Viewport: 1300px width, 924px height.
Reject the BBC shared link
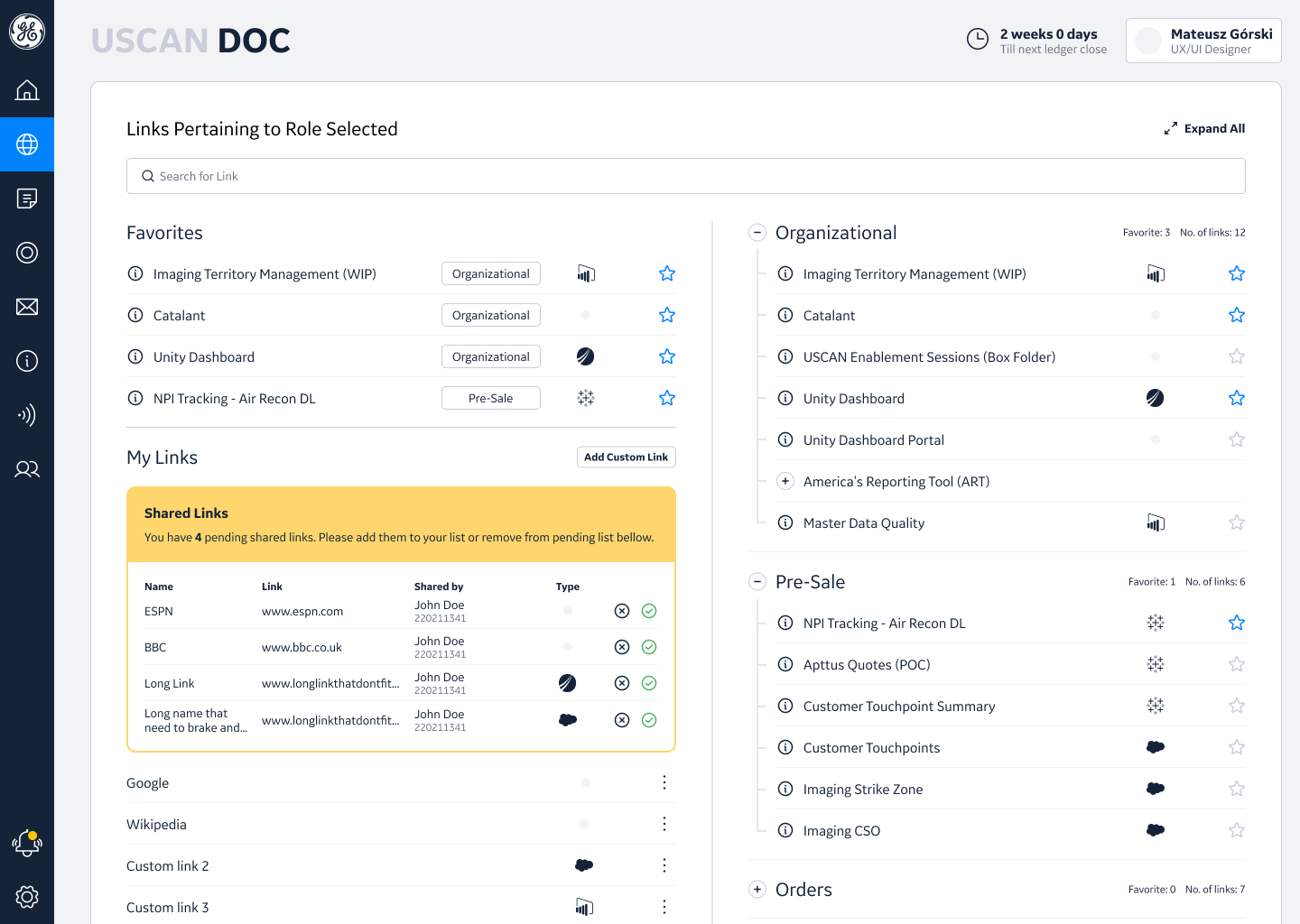tap(622, 647)
